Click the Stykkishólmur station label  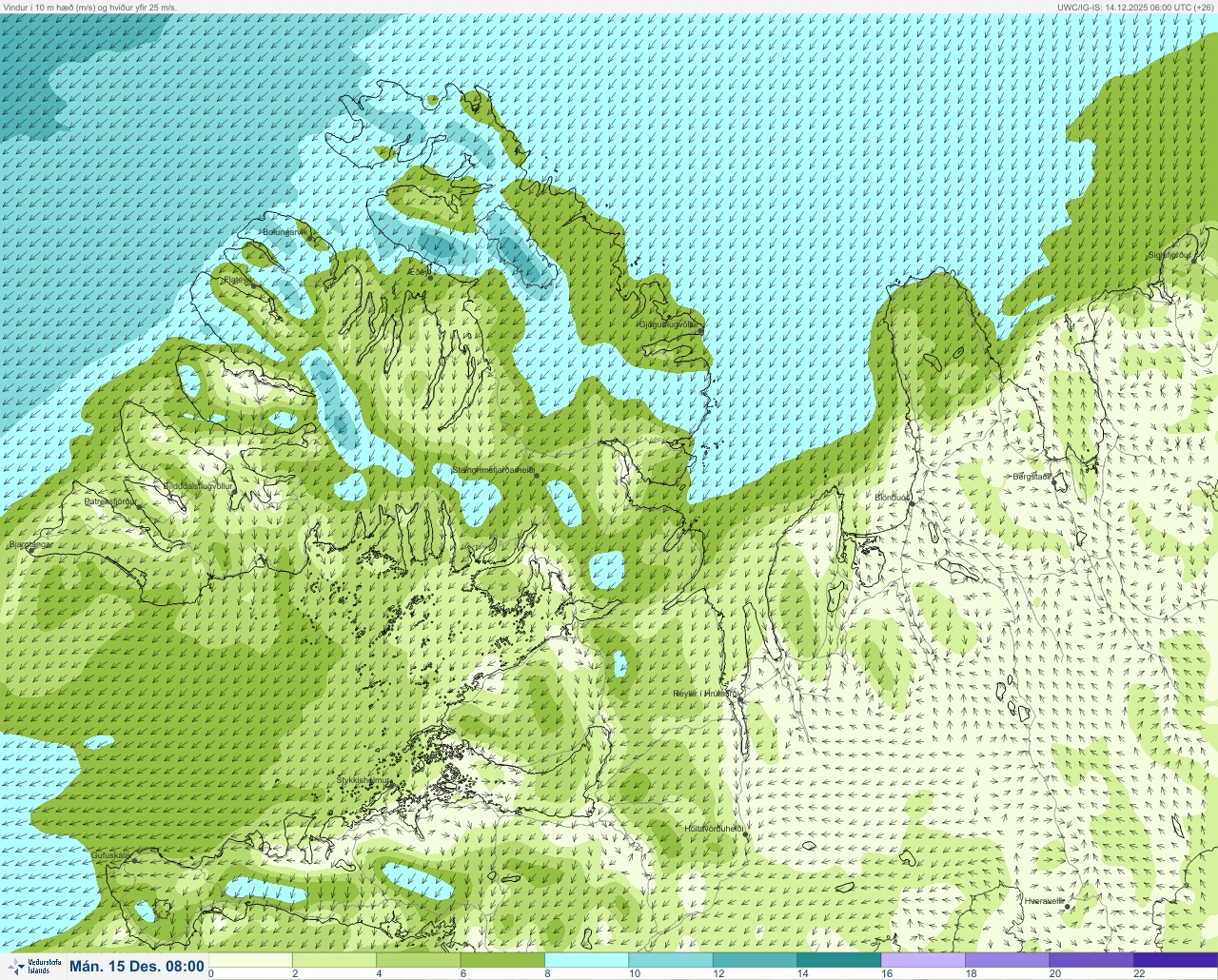coord(364,780)
